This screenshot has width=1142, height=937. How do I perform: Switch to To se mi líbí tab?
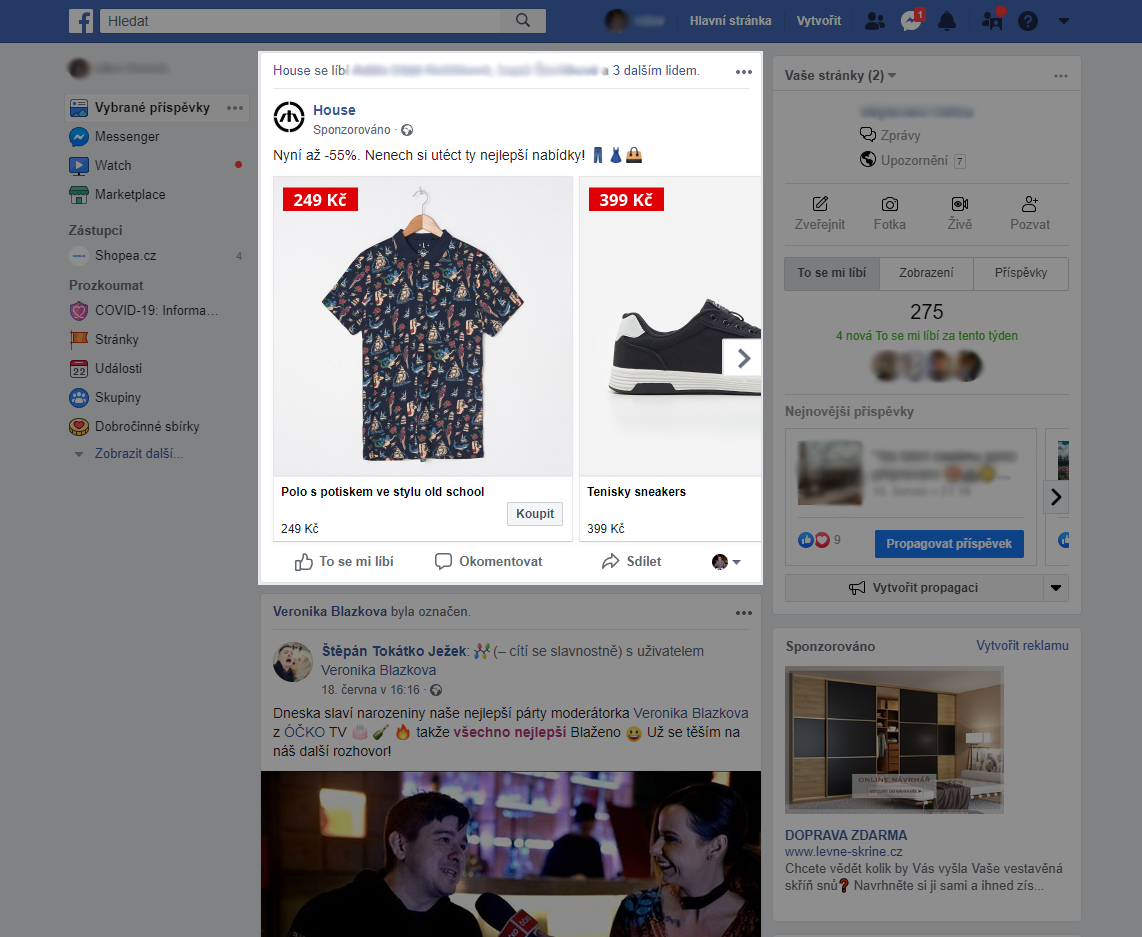832,273
